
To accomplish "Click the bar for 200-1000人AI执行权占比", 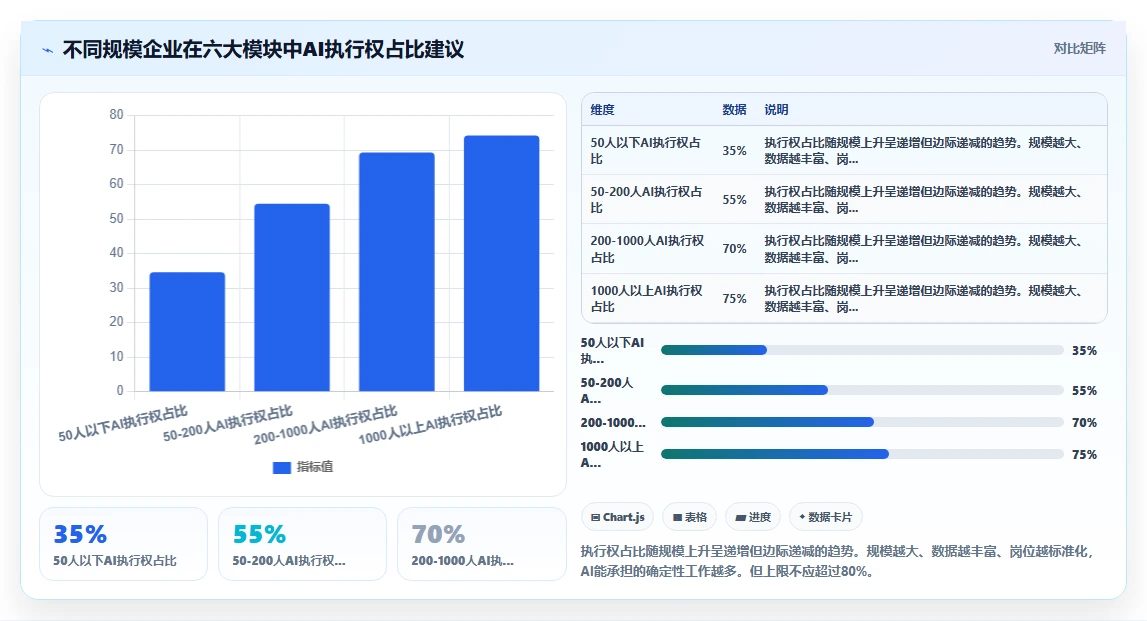I will [396, 271].
